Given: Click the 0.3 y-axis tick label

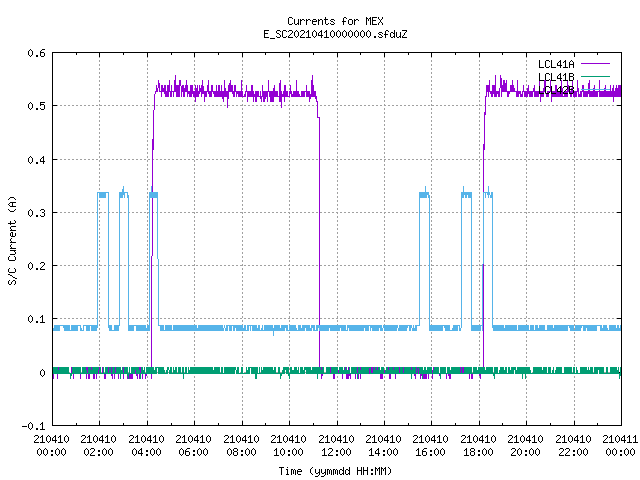Looking at the screenshot, I should (36, 213).
